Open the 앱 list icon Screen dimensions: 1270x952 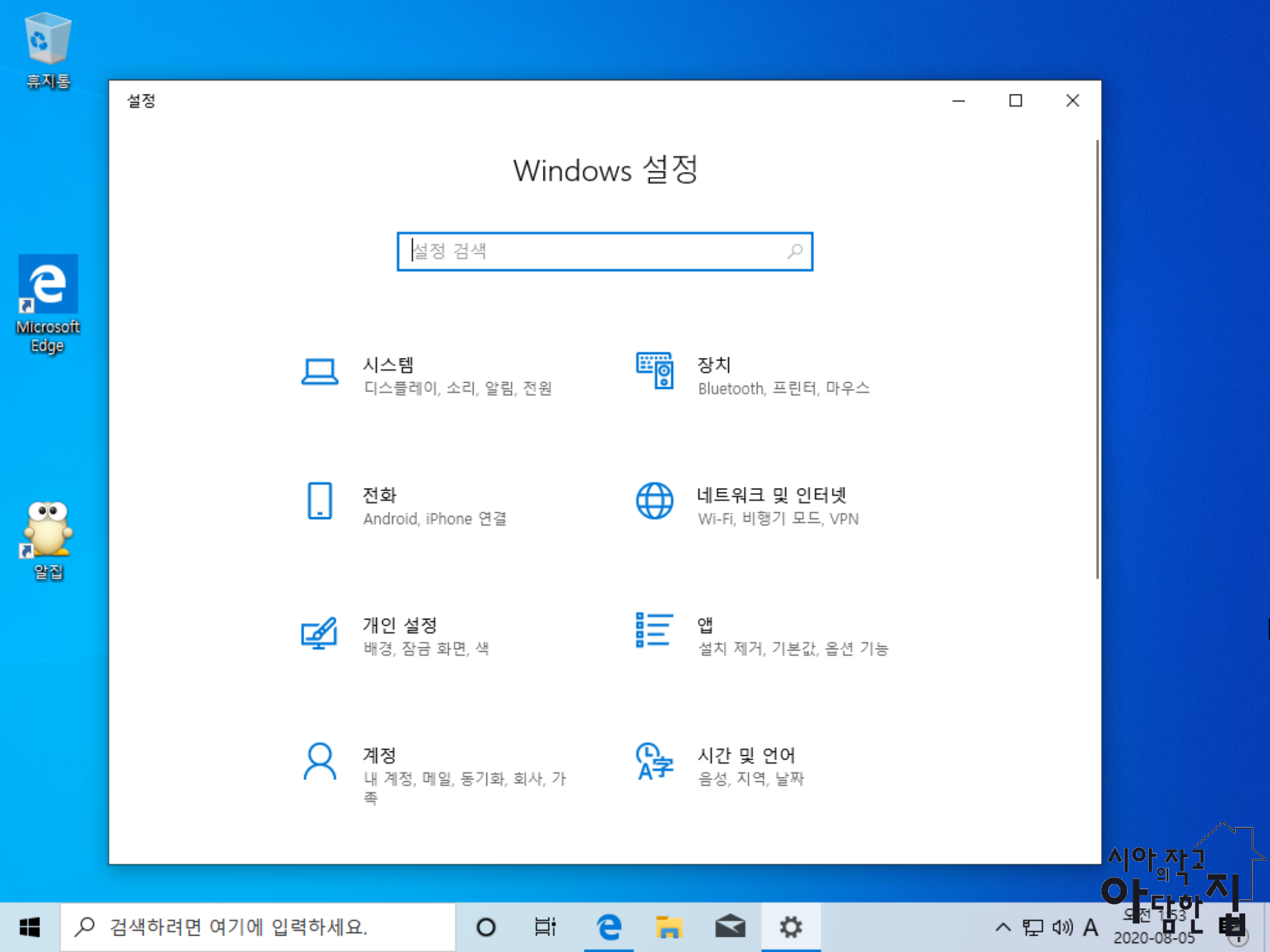point(655,630)
